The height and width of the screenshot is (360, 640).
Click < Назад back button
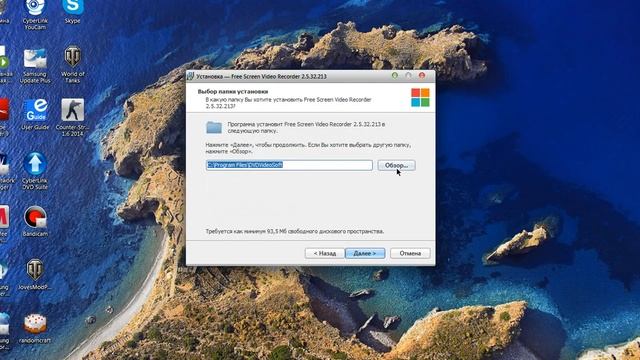click(324, 253)
